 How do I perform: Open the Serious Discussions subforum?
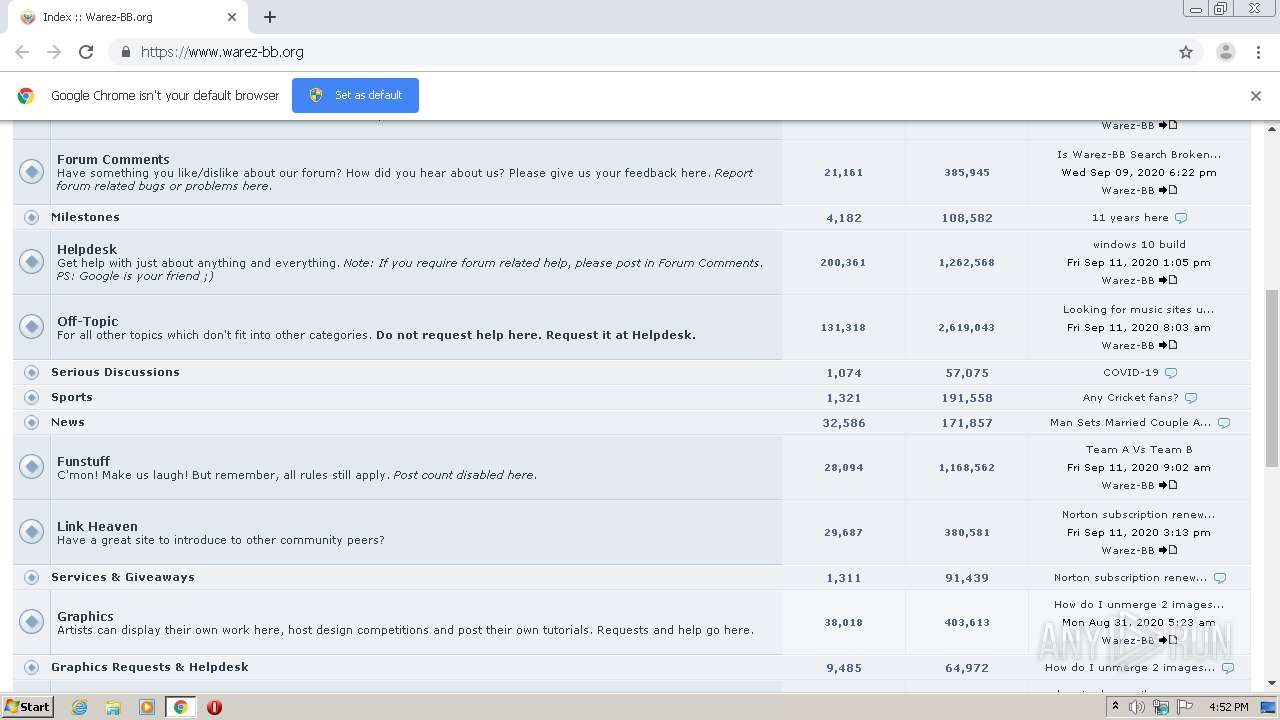(x=115, y=372)
